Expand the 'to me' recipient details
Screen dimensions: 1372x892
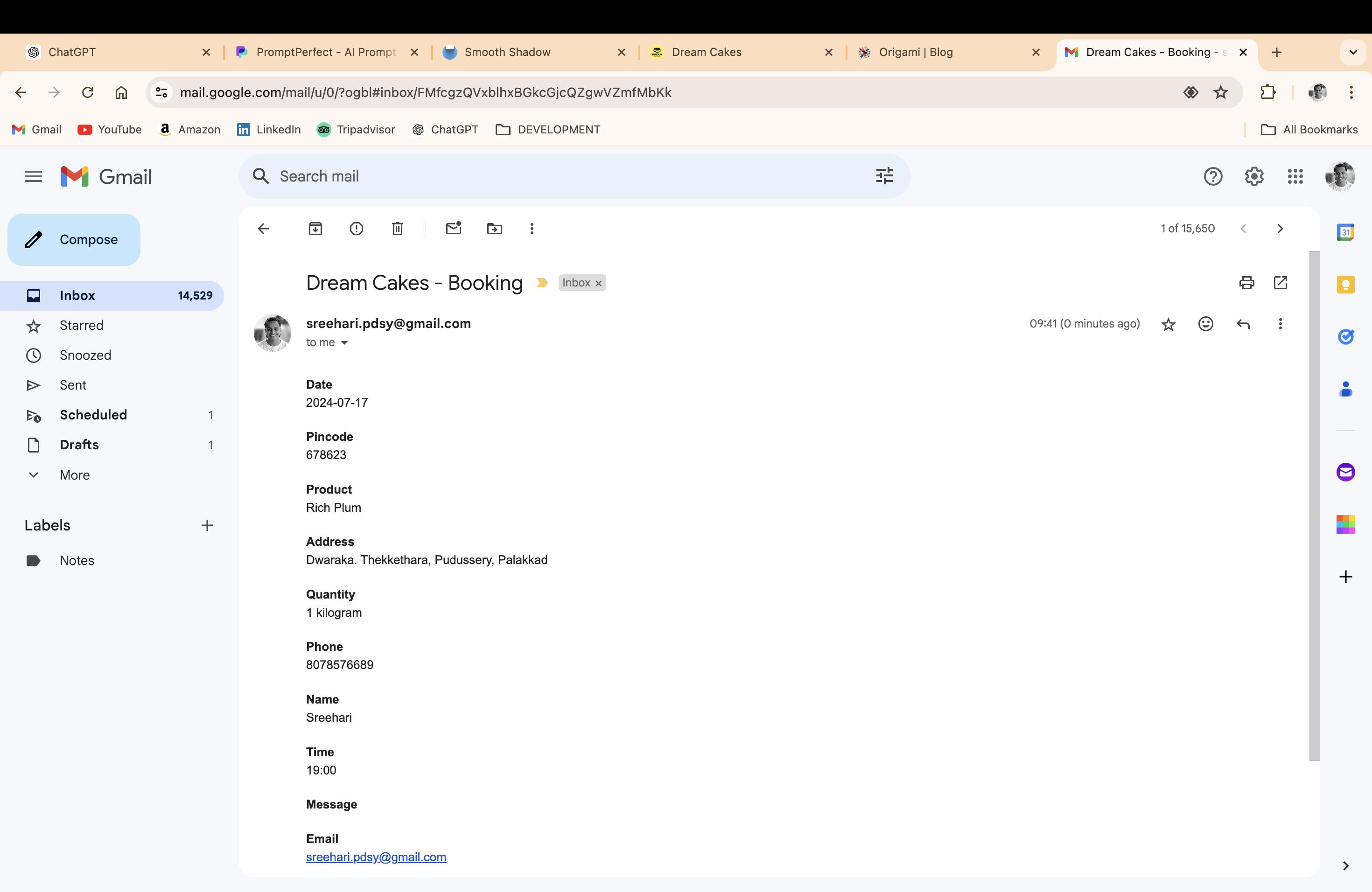(344, 343)
